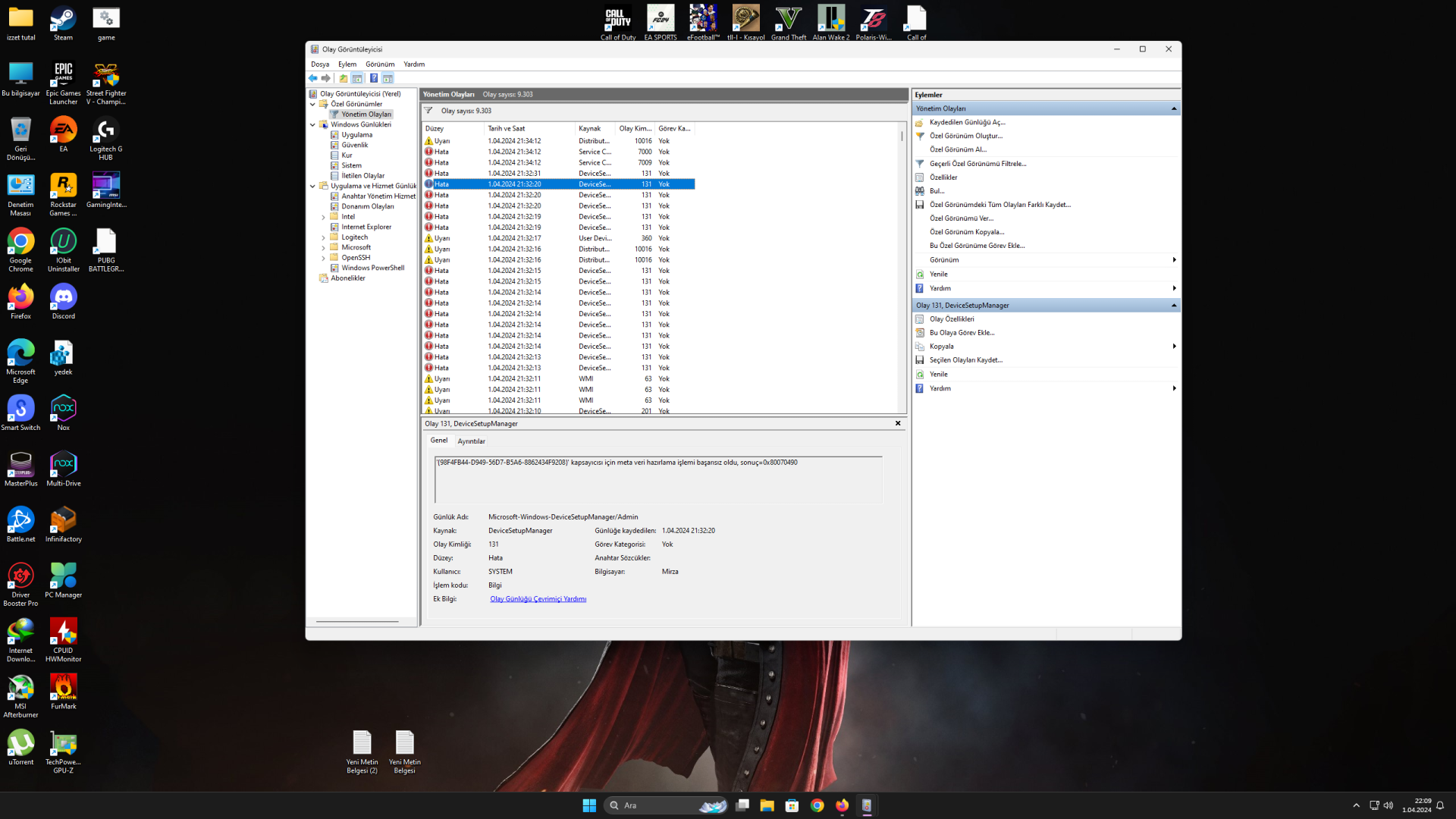Open the Eylem menu
The image size is (1456, 819).
click(x=347, y=64)
